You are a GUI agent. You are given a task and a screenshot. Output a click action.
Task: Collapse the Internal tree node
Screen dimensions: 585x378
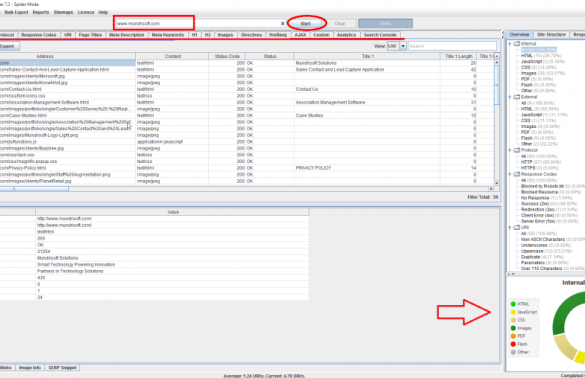point(510,44)
